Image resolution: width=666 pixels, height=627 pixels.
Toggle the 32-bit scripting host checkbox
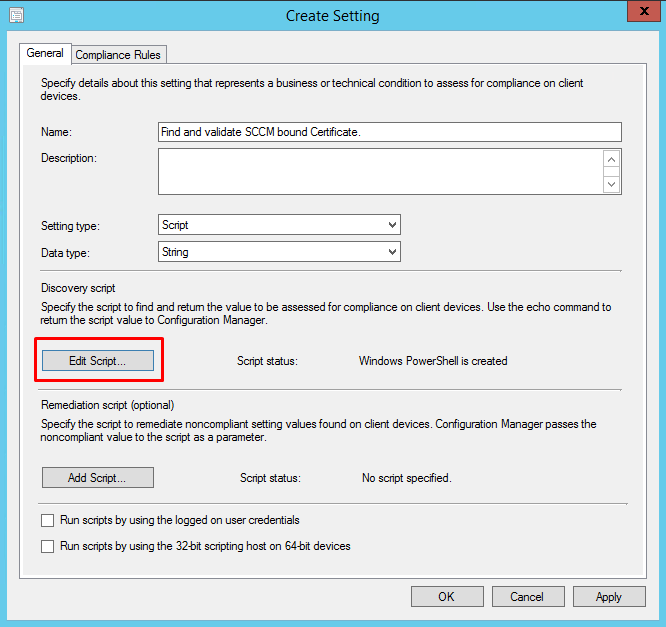coord(47,547)
